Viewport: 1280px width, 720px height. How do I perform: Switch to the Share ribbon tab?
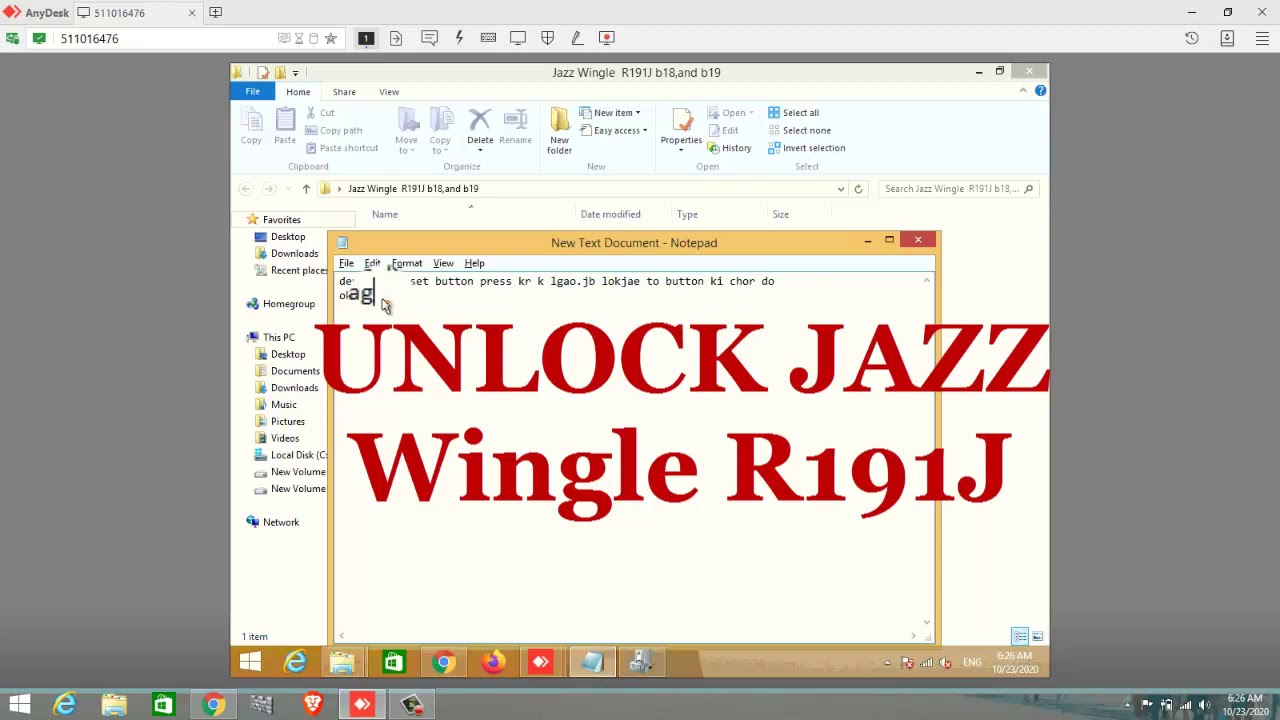(344, 92)
